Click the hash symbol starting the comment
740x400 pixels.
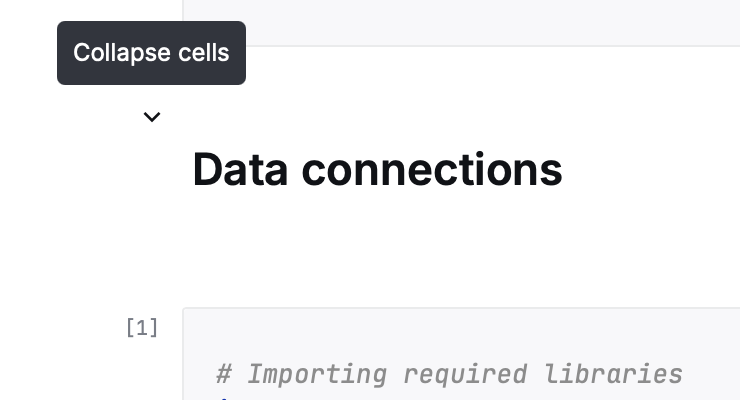tap(225, 374)
